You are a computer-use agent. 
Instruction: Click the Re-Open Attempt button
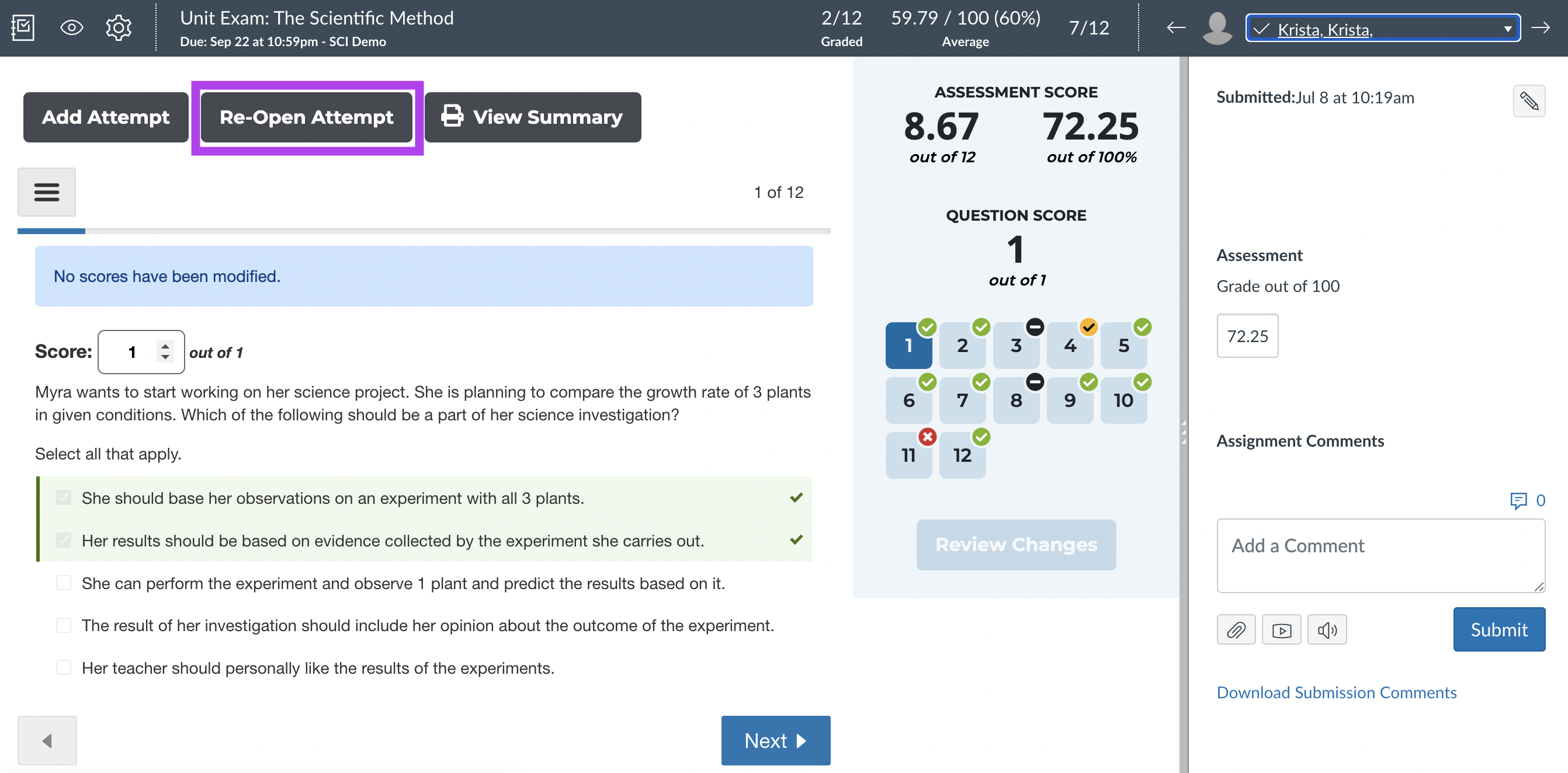[x=306, y=117]
